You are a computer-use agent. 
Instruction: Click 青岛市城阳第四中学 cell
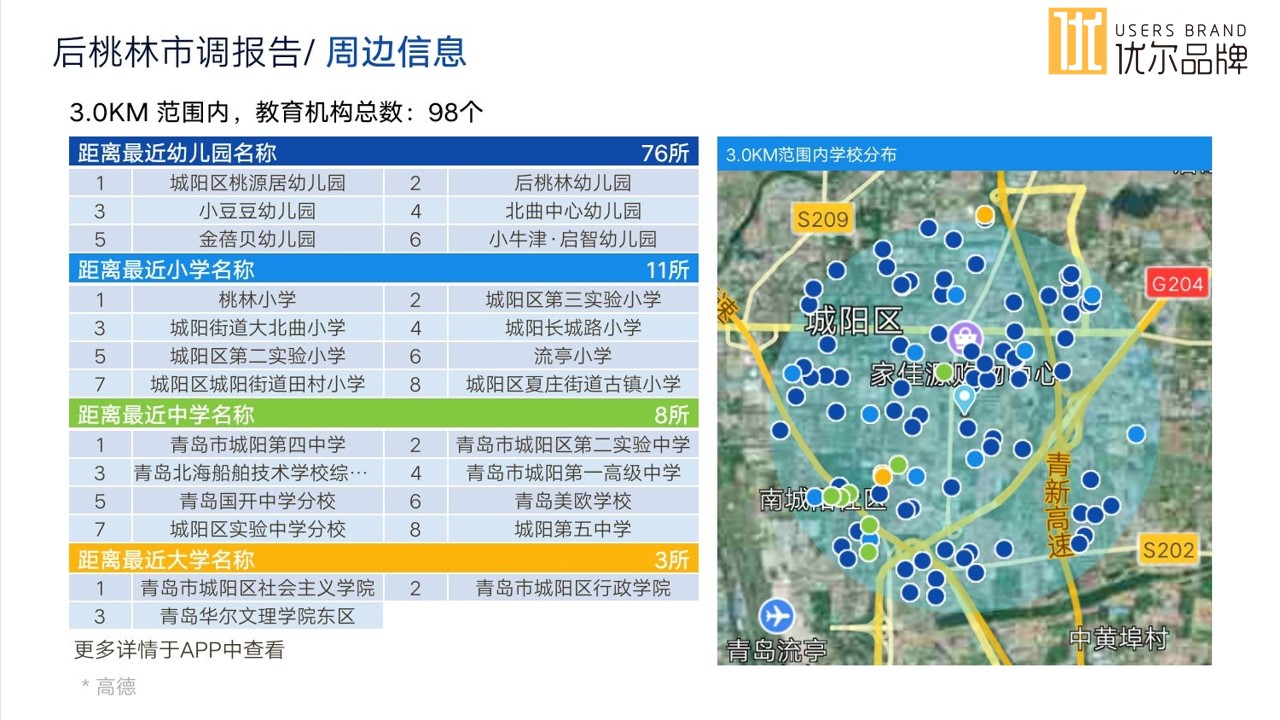click(258, 444)
